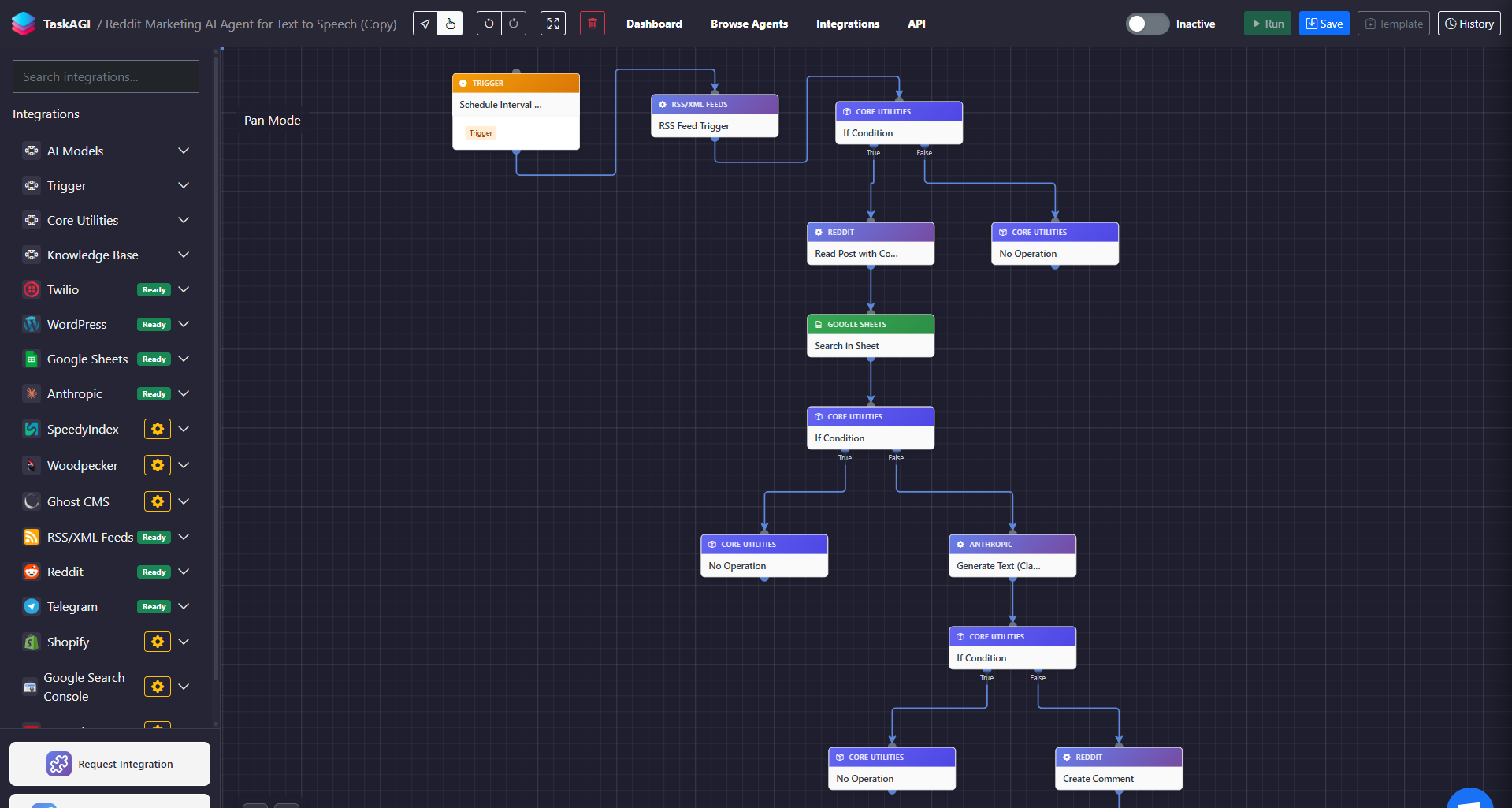Go to Browse Agents page

[x=749, y=24]
